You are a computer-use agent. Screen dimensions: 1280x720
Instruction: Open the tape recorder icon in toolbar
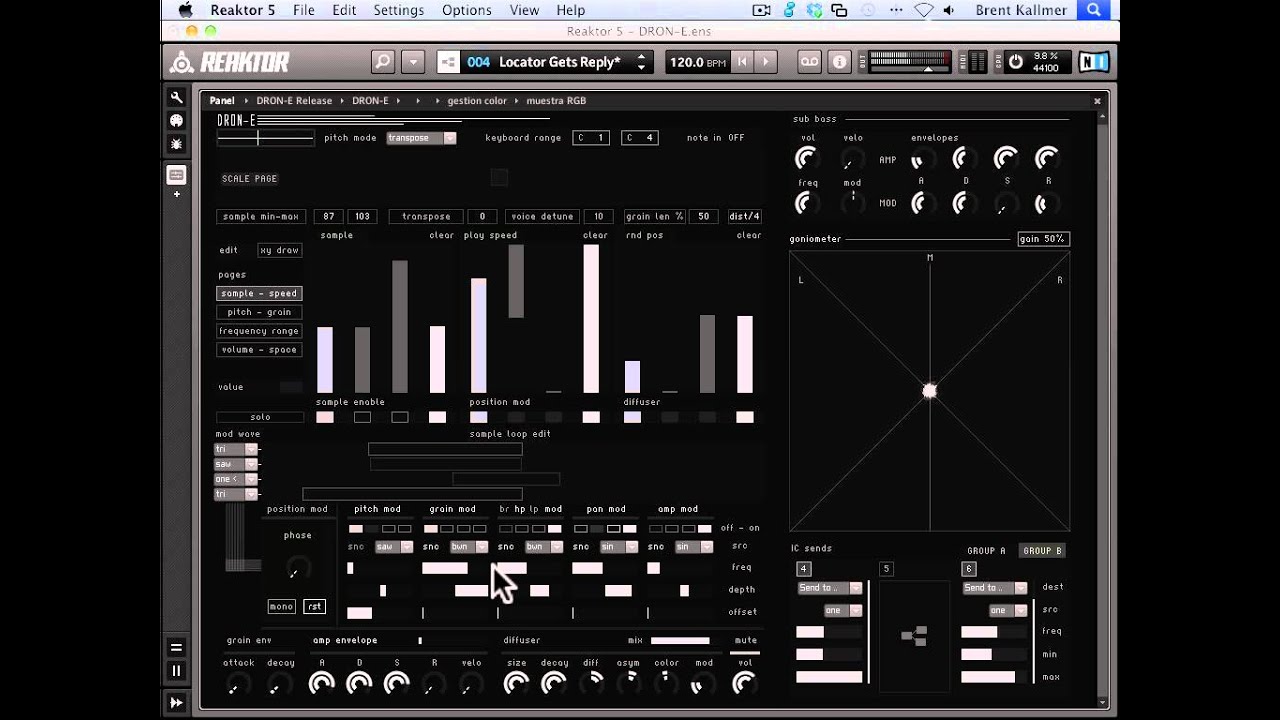point(809,62)
